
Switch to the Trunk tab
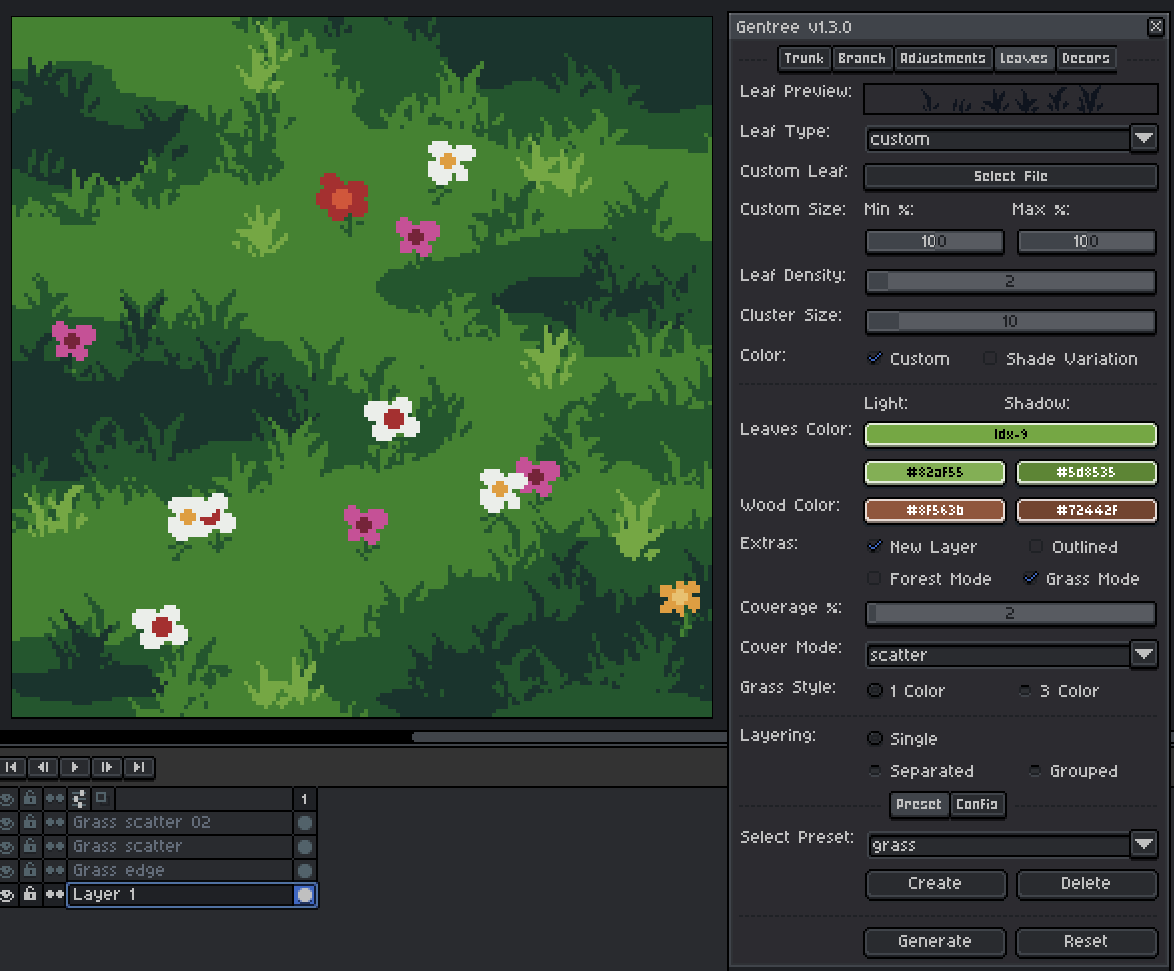pos(804,58)
